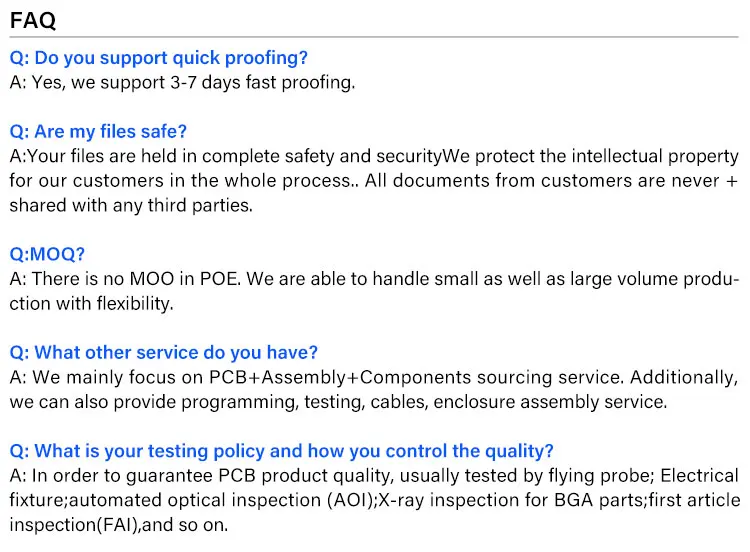The width and height of the screenshot is (750, 552).
Task: Click the line starting 'A:Your files are held'
Action: pos(373,157)
